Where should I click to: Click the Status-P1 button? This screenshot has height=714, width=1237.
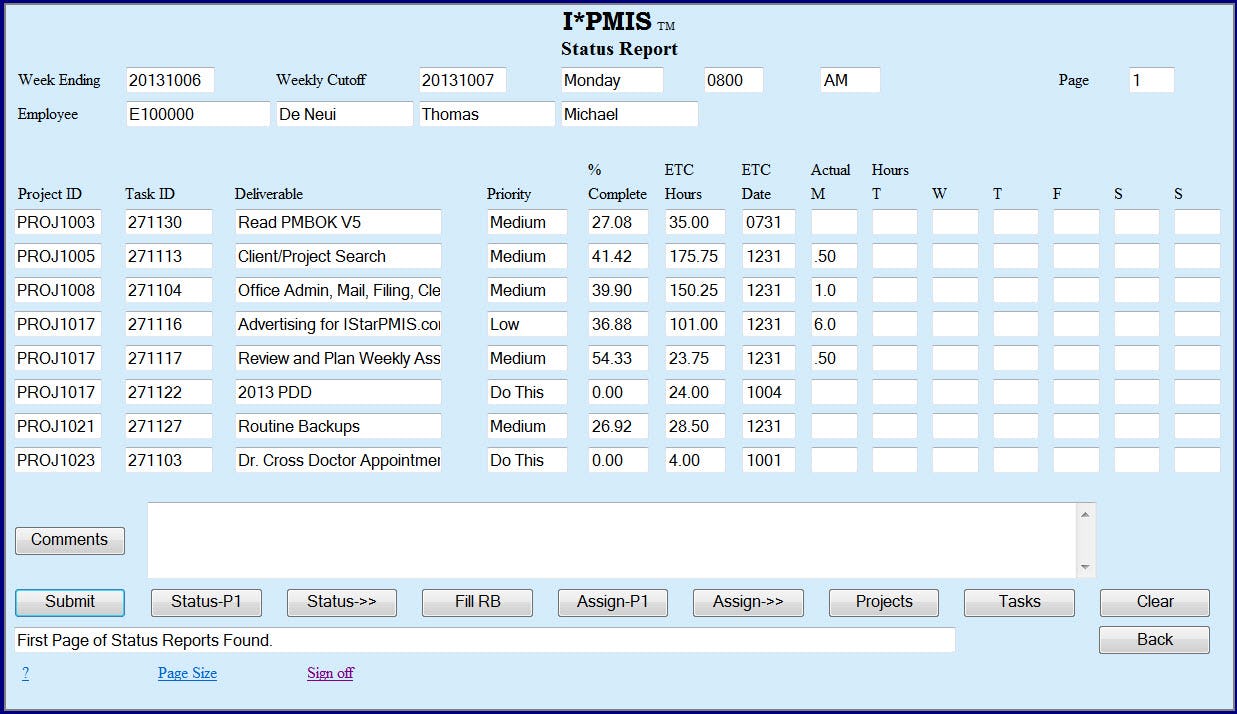click(205, 602)
